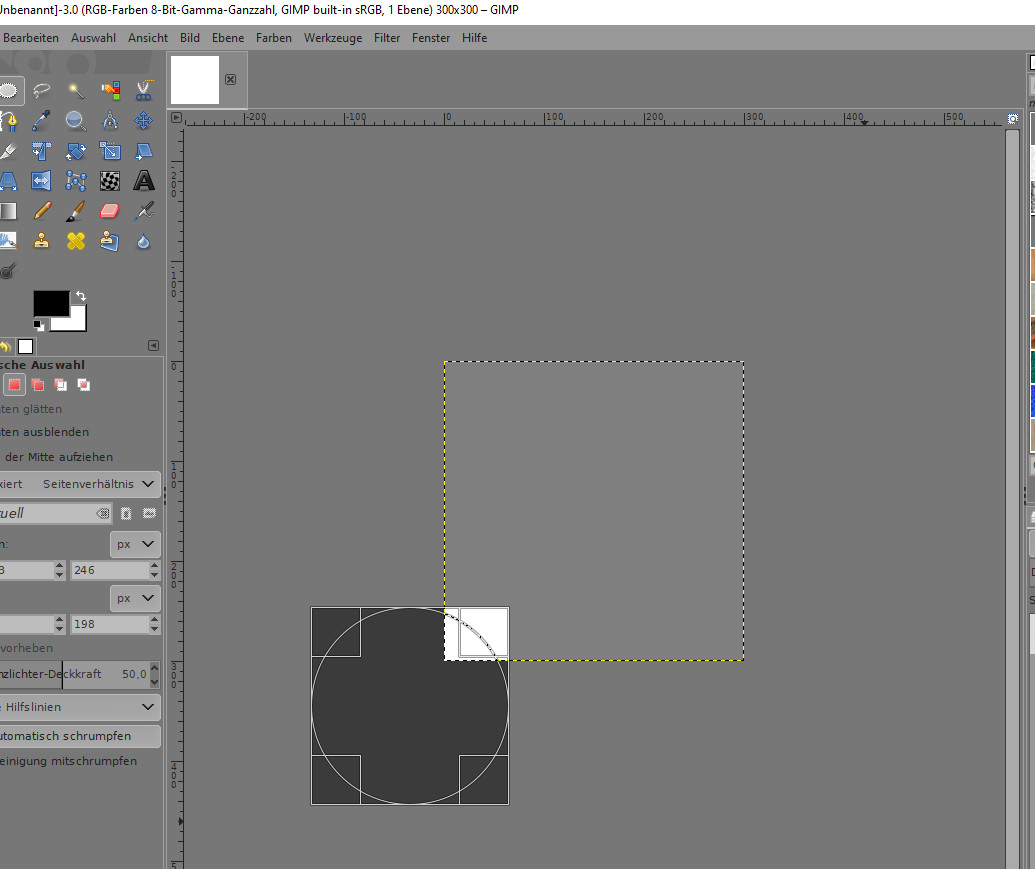Activate the Move tool
1035x869 pixels.
144,121
